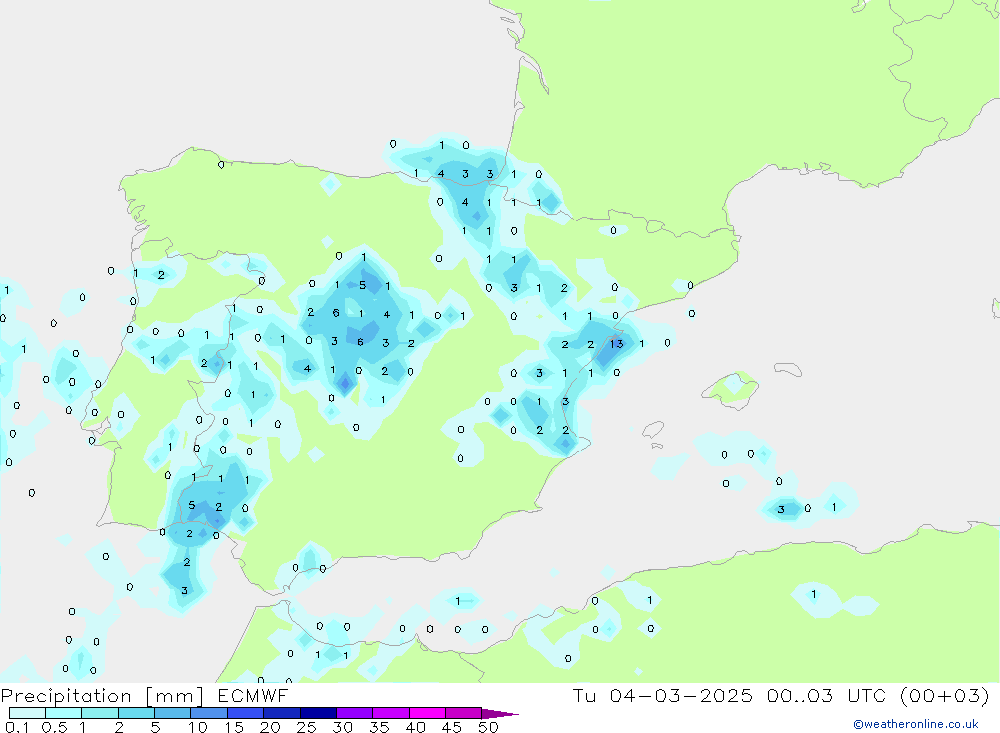Click the "ECMWF" model name
The image size is (1000, 733).
coord(253,695)
